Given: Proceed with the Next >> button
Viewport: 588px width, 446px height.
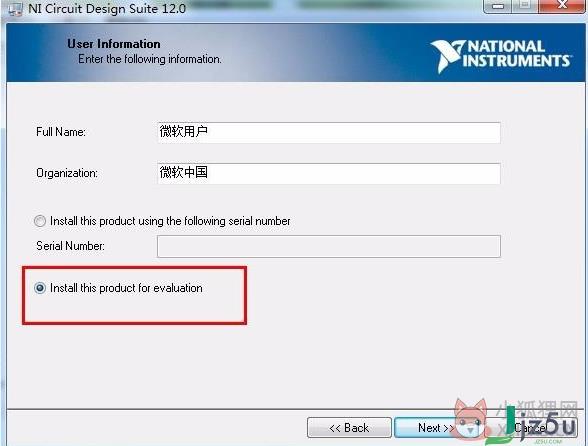Looking at the screenshot, I should point(435,428).
